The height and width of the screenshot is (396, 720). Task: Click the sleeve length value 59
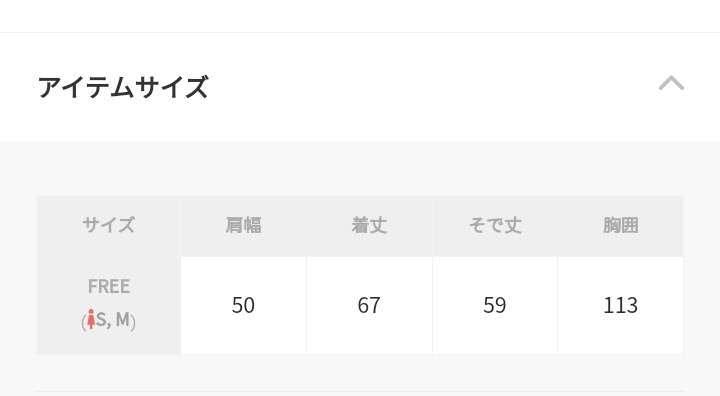click(x=495, y=305)
